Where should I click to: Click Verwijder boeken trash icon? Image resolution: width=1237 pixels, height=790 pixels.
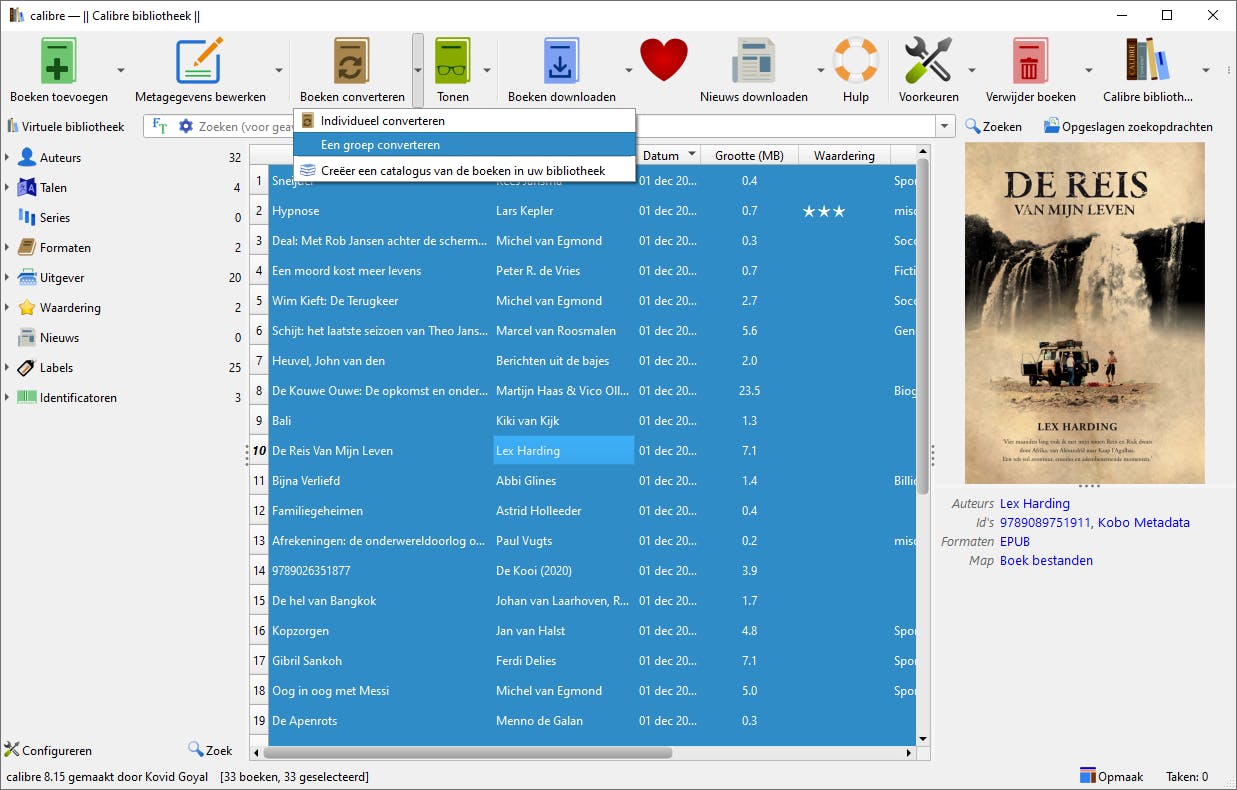coord(1030,60)
